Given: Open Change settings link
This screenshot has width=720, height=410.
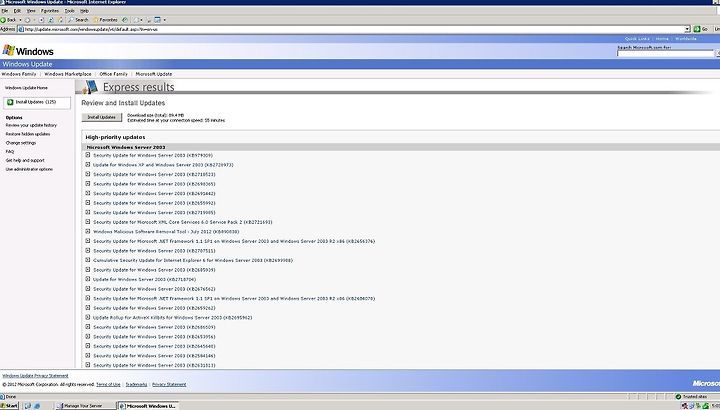Looking at the screenshot, I should [x=21, y=143].
